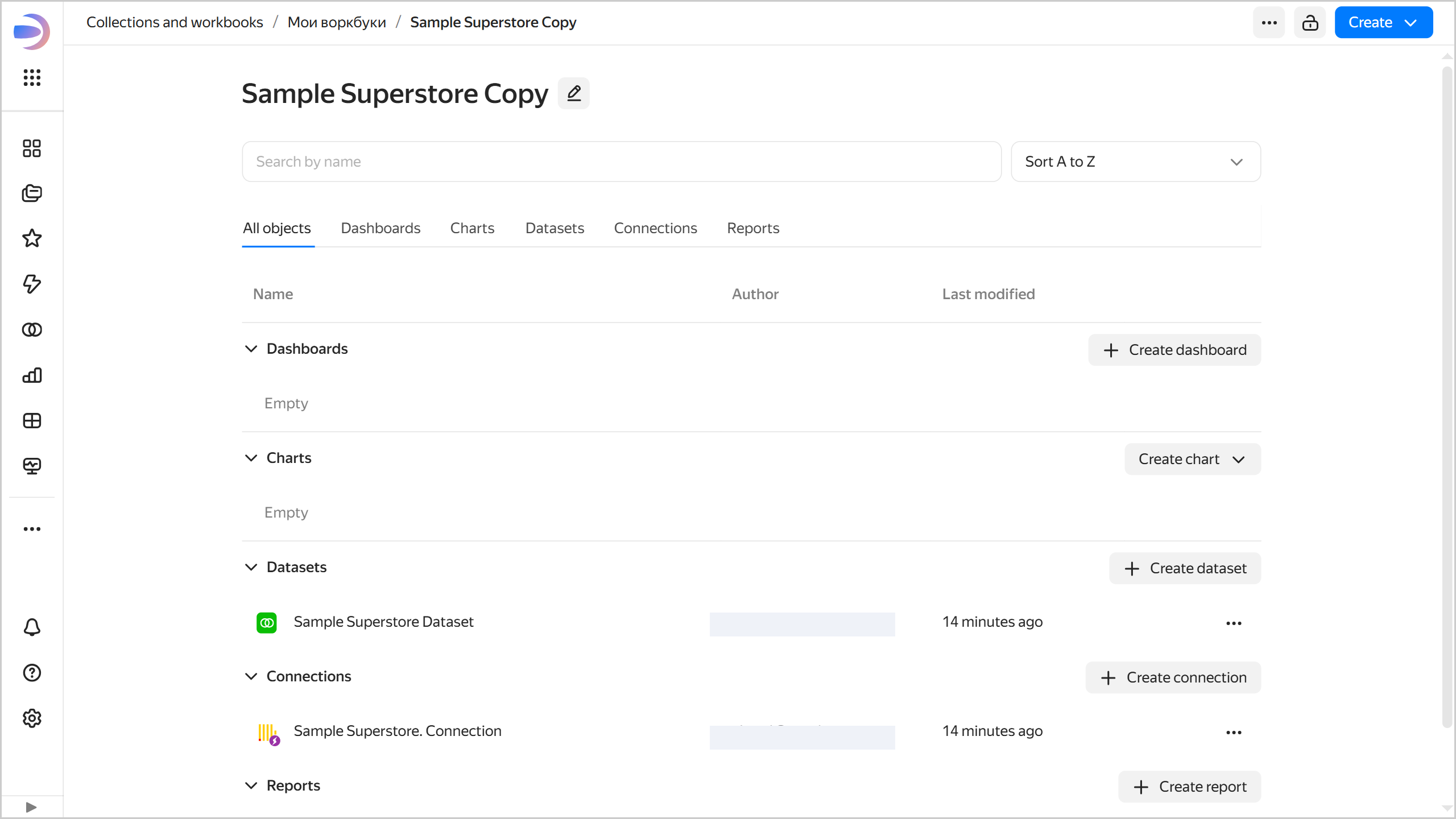The image size is (1456, 819).
Task: Click the notifications bell icon
Action: tap(32, 627)
